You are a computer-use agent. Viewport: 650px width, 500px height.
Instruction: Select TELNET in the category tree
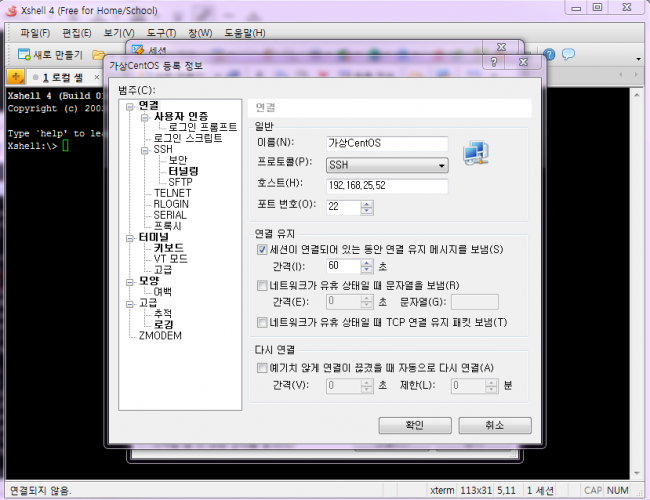point(172,193)
